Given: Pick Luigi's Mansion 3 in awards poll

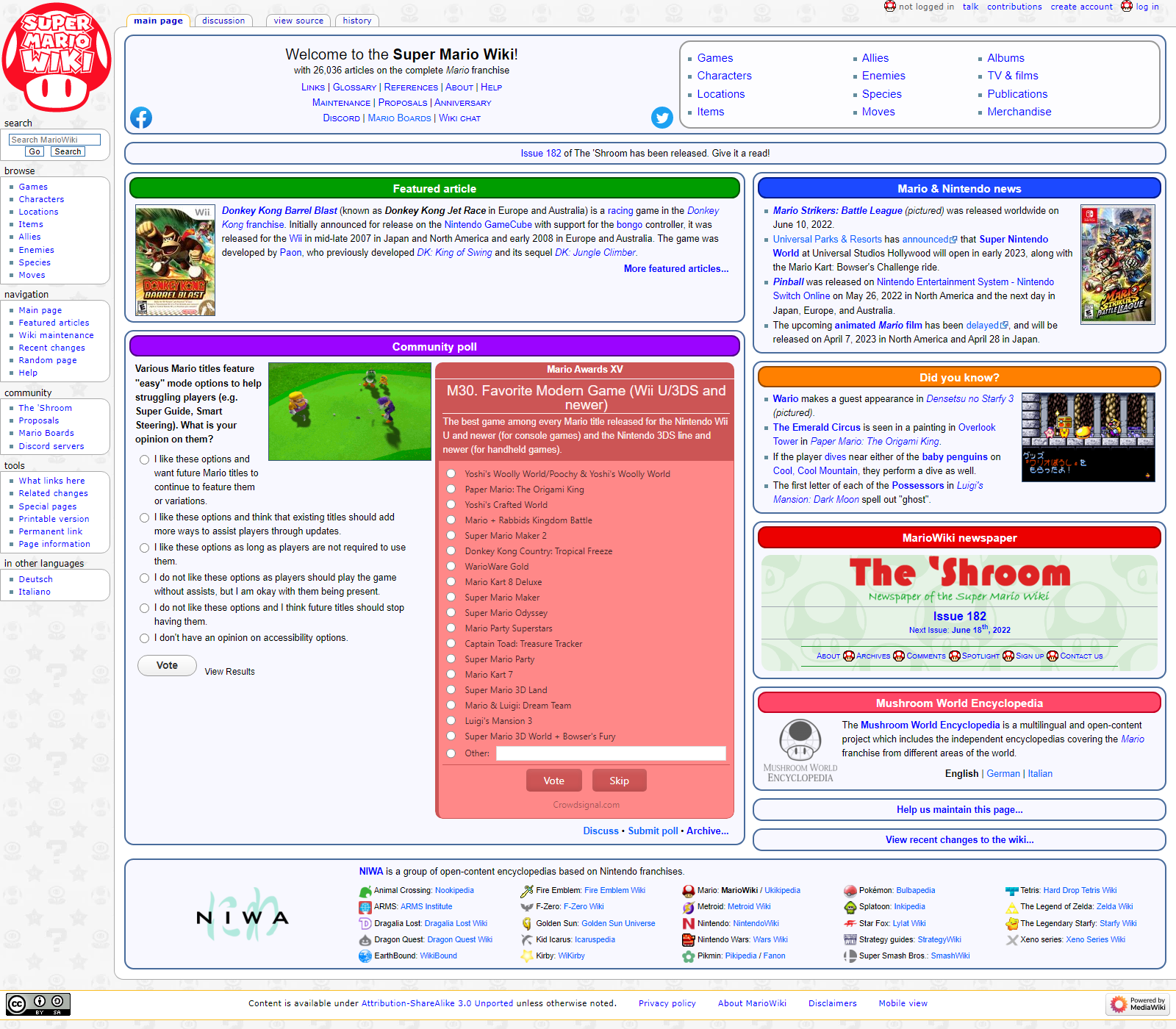Looking at the screenshot, I should (451, 721).
